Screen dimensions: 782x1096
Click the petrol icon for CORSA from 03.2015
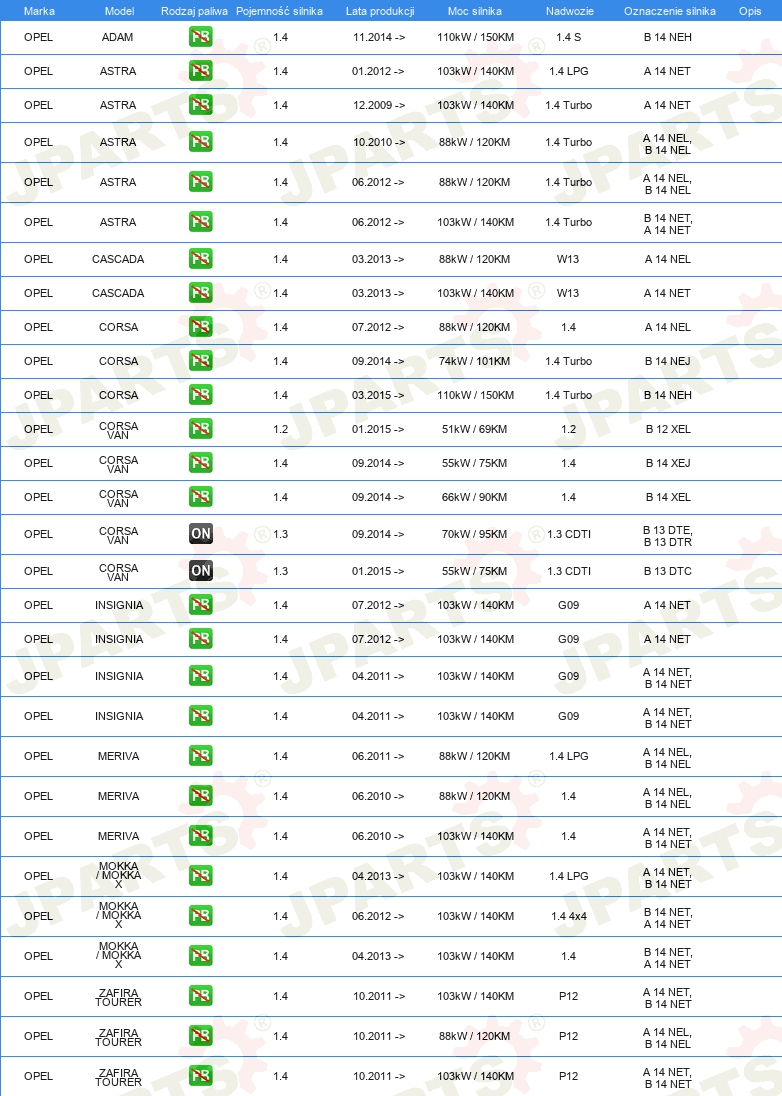tap(201, 395)
